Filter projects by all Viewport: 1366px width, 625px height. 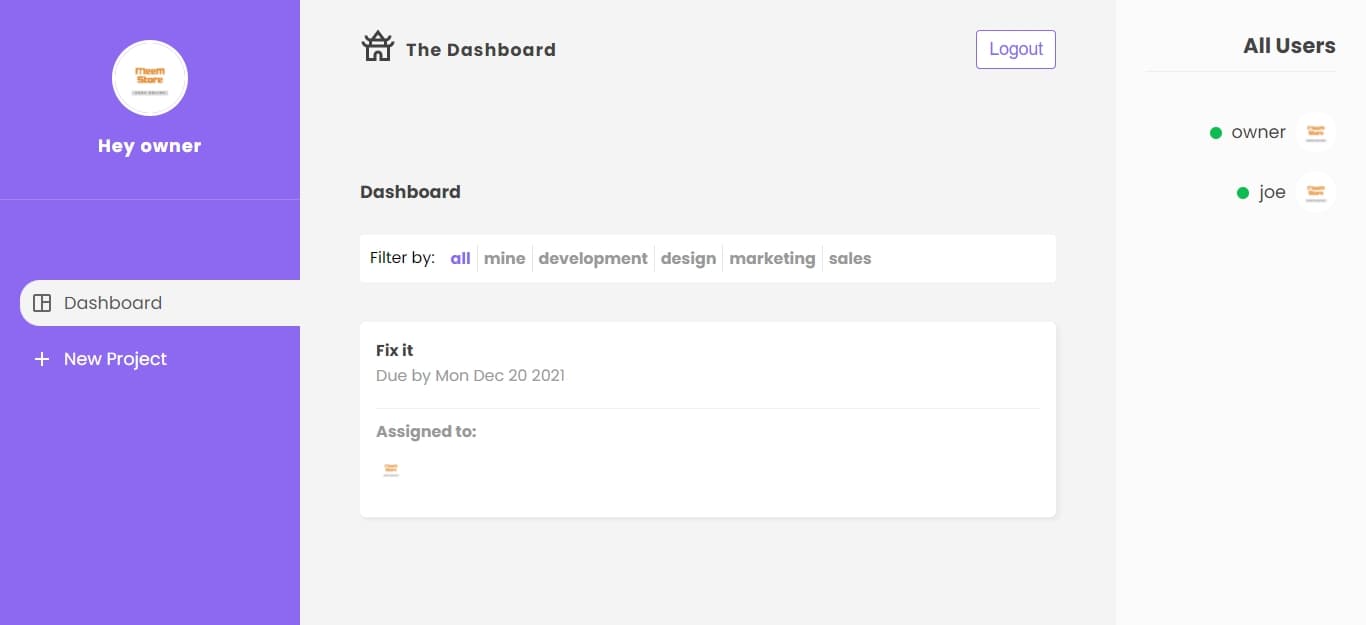click(460, 258)
